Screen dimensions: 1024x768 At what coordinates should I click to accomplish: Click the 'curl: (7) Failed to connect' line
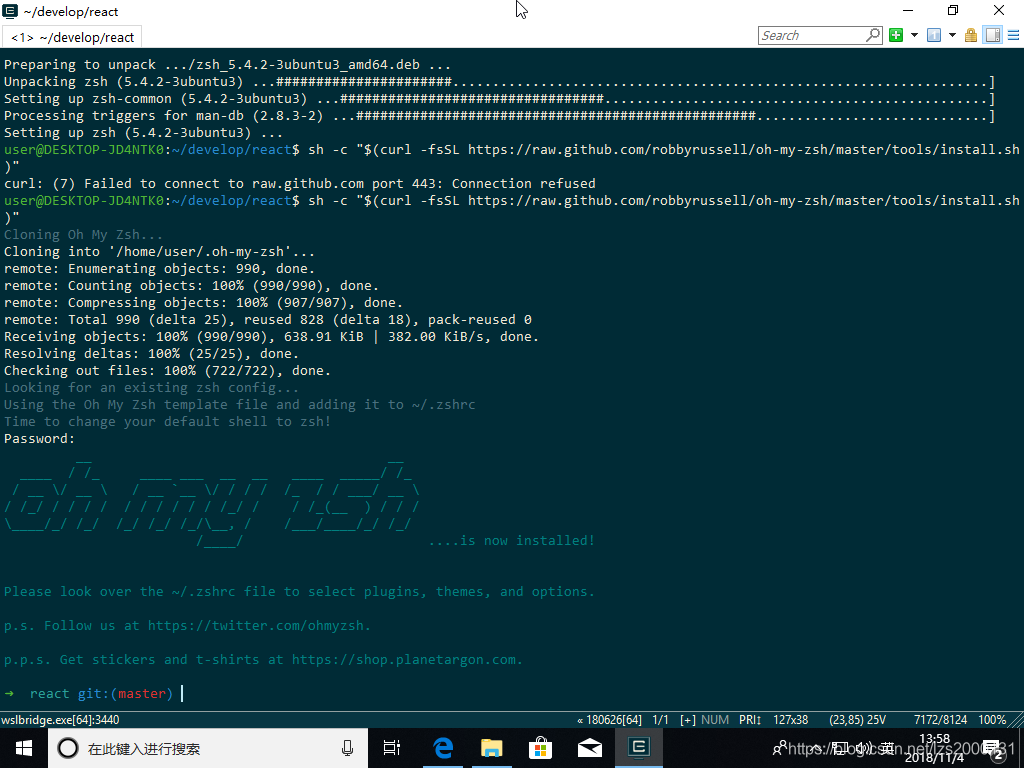[x=300, y=184]
